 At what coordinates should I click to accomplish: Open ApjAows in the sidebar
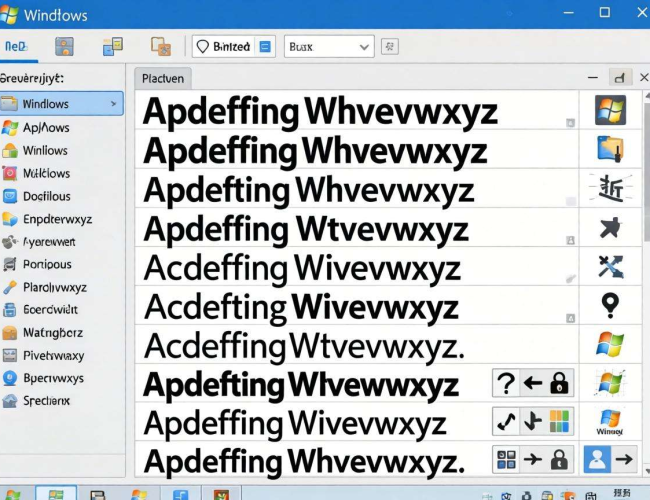click(x=46, y=128)
